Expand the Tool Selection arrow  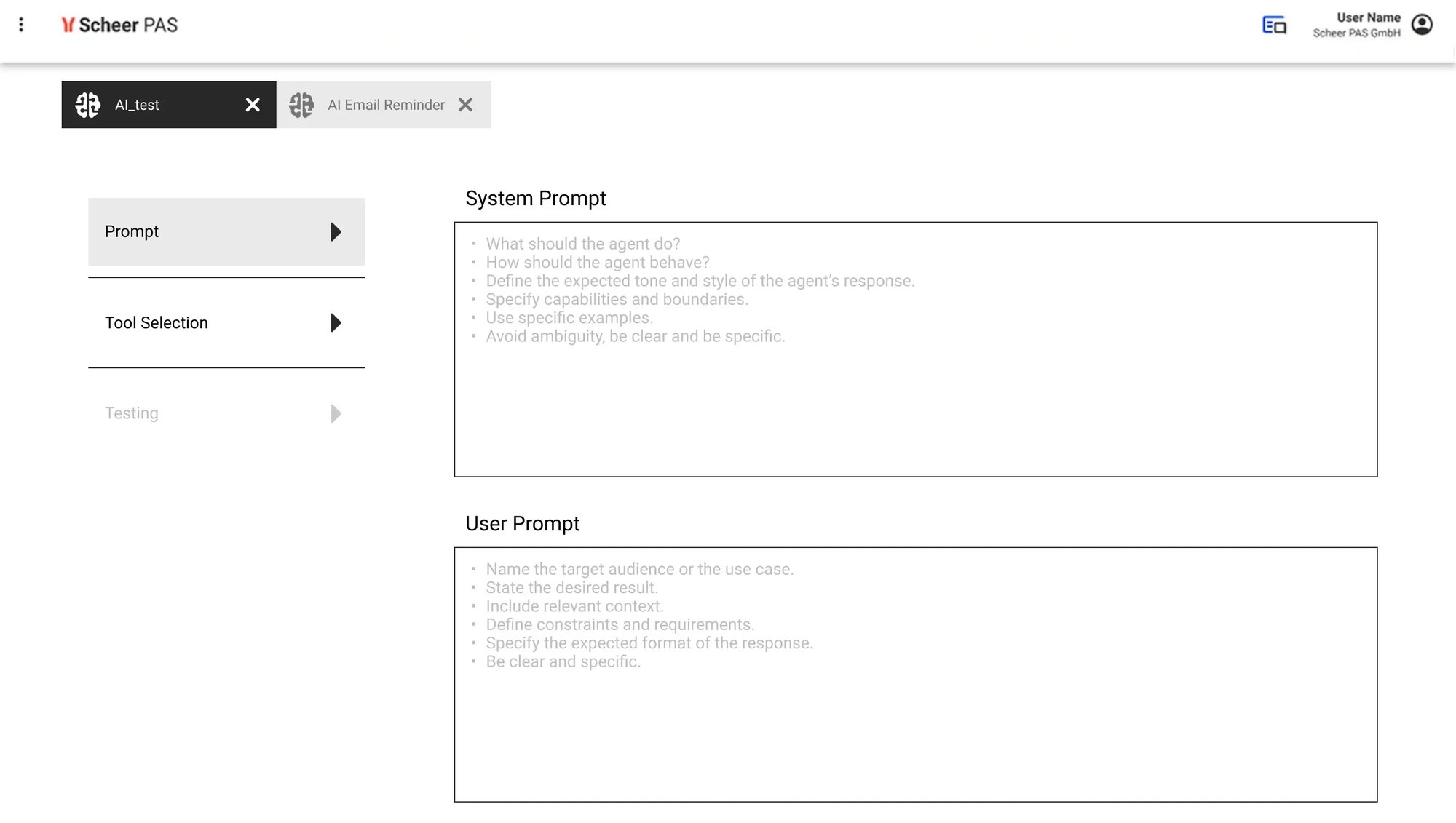click(x=336, y=322)
